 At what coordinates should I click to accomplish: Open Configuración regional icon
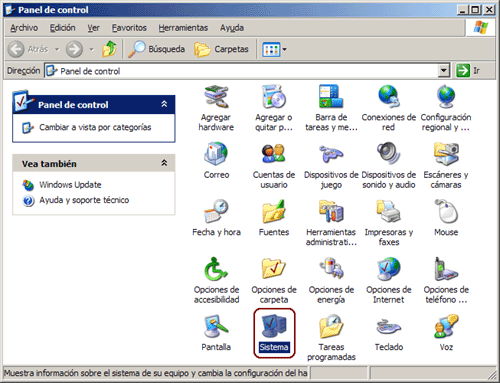click(446, 97)
